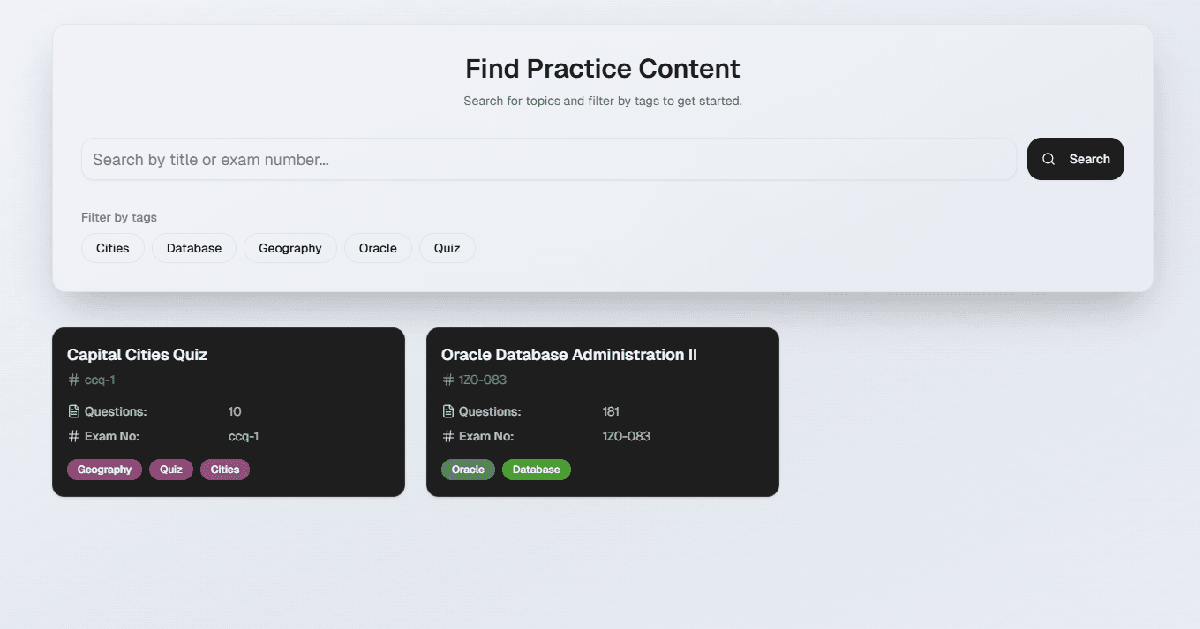Click the search input field
This screenshot has width=1200, height=629.
tap(548, 158)
